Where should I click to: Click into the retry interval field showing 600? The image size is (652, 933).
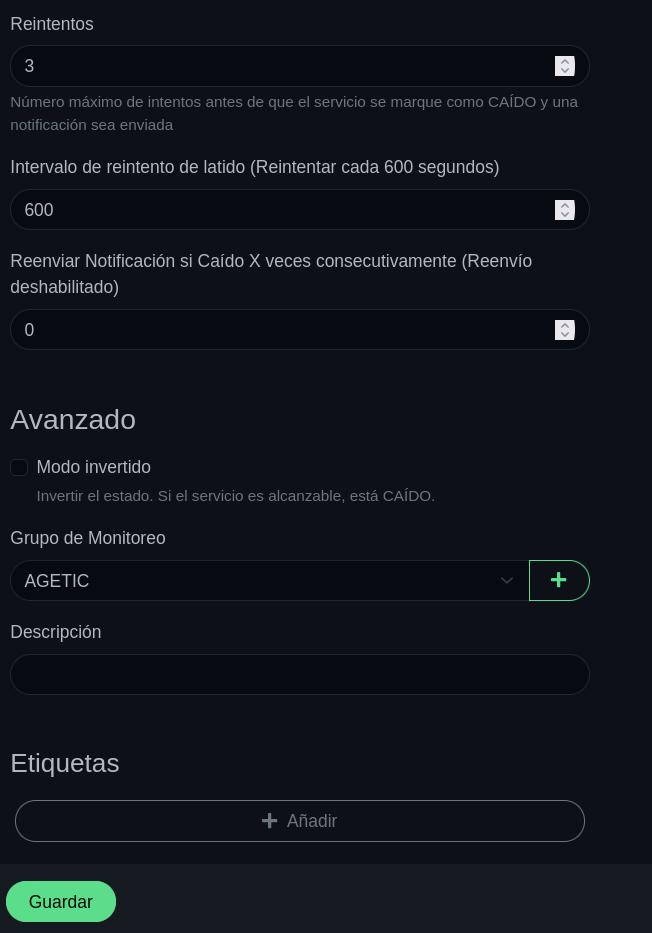[280, 210]
